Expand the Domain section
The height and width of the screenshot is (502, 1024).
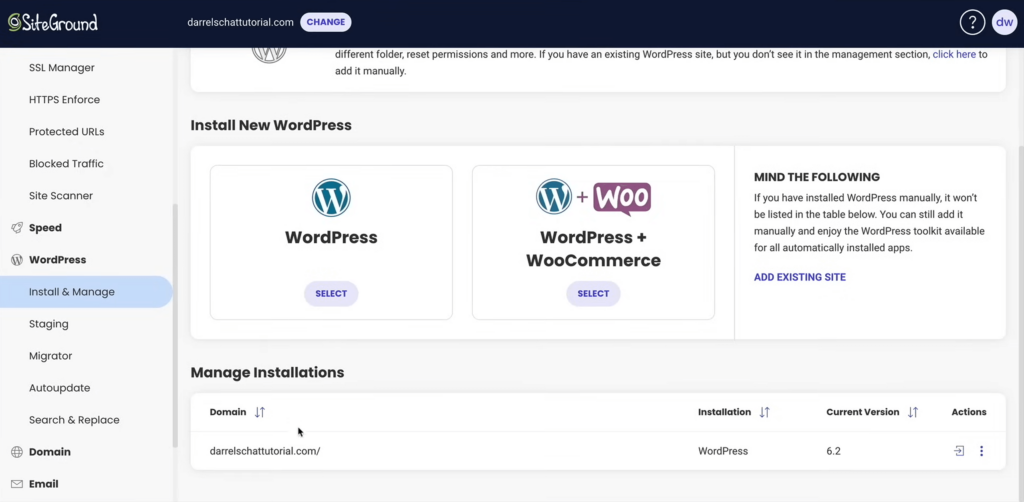(x=50, y=452)
